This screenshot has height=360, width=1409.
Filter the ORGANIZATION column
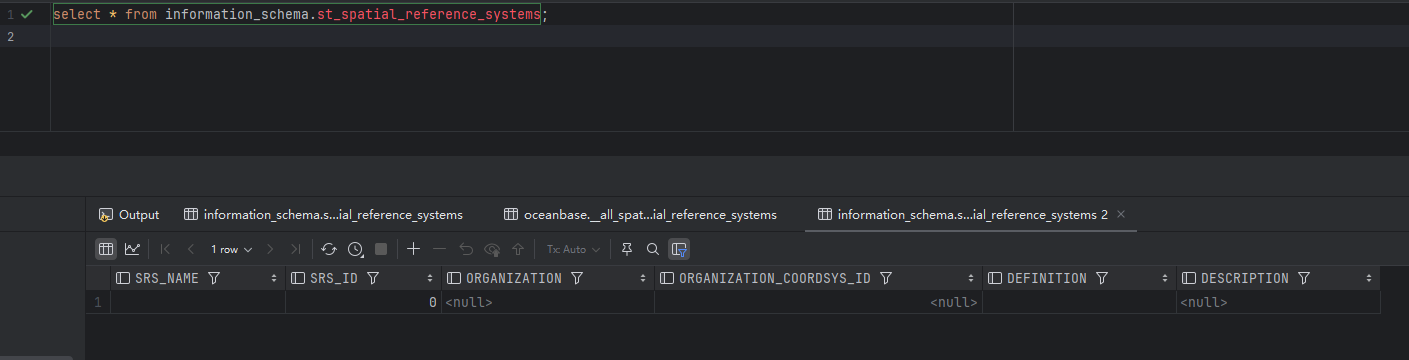pos(577,278)
